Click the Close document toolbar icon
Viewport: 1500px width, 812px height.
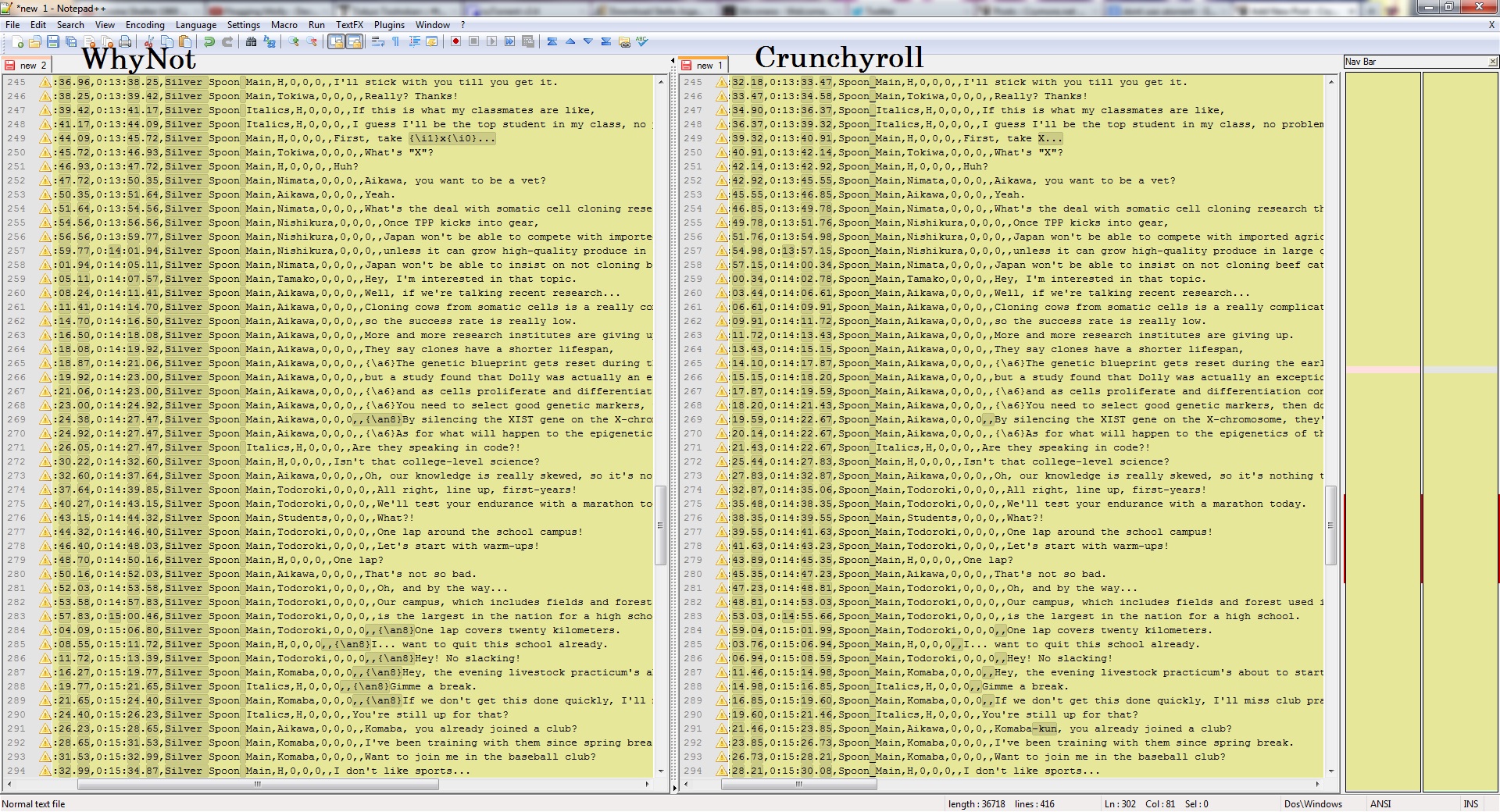point(88,41)
